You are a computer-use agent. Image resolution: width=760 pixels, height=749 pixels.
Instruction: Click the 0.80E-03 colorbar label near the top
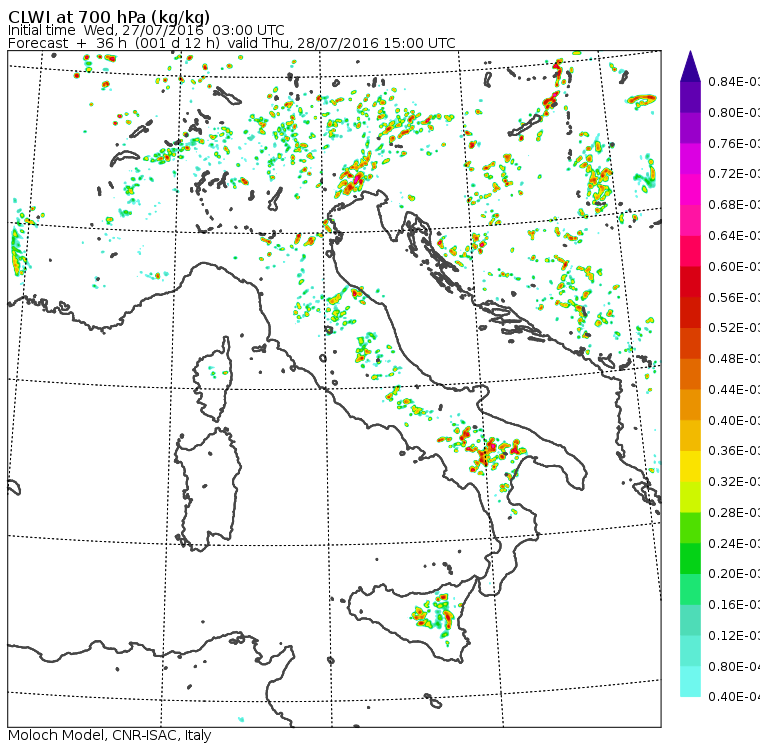pos(734,112)
